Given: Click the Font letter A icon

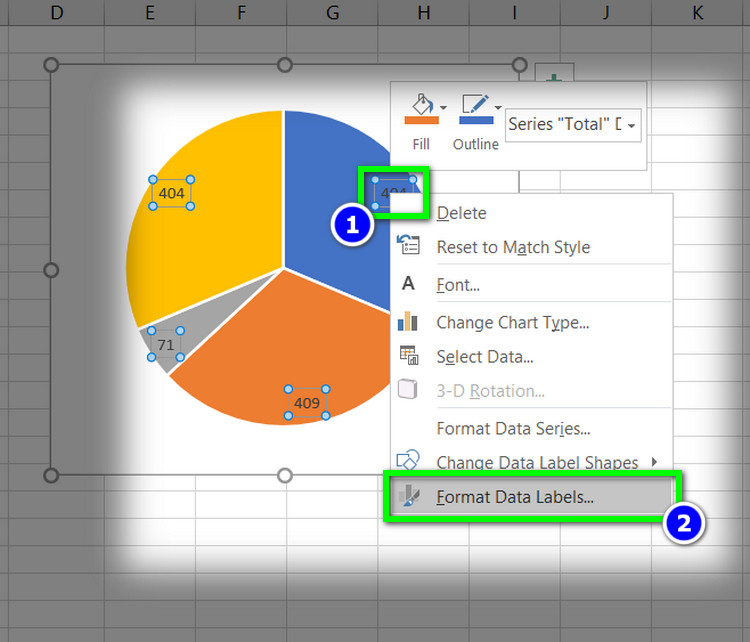Looking at the screenshot, I should [x=408, y=283].
